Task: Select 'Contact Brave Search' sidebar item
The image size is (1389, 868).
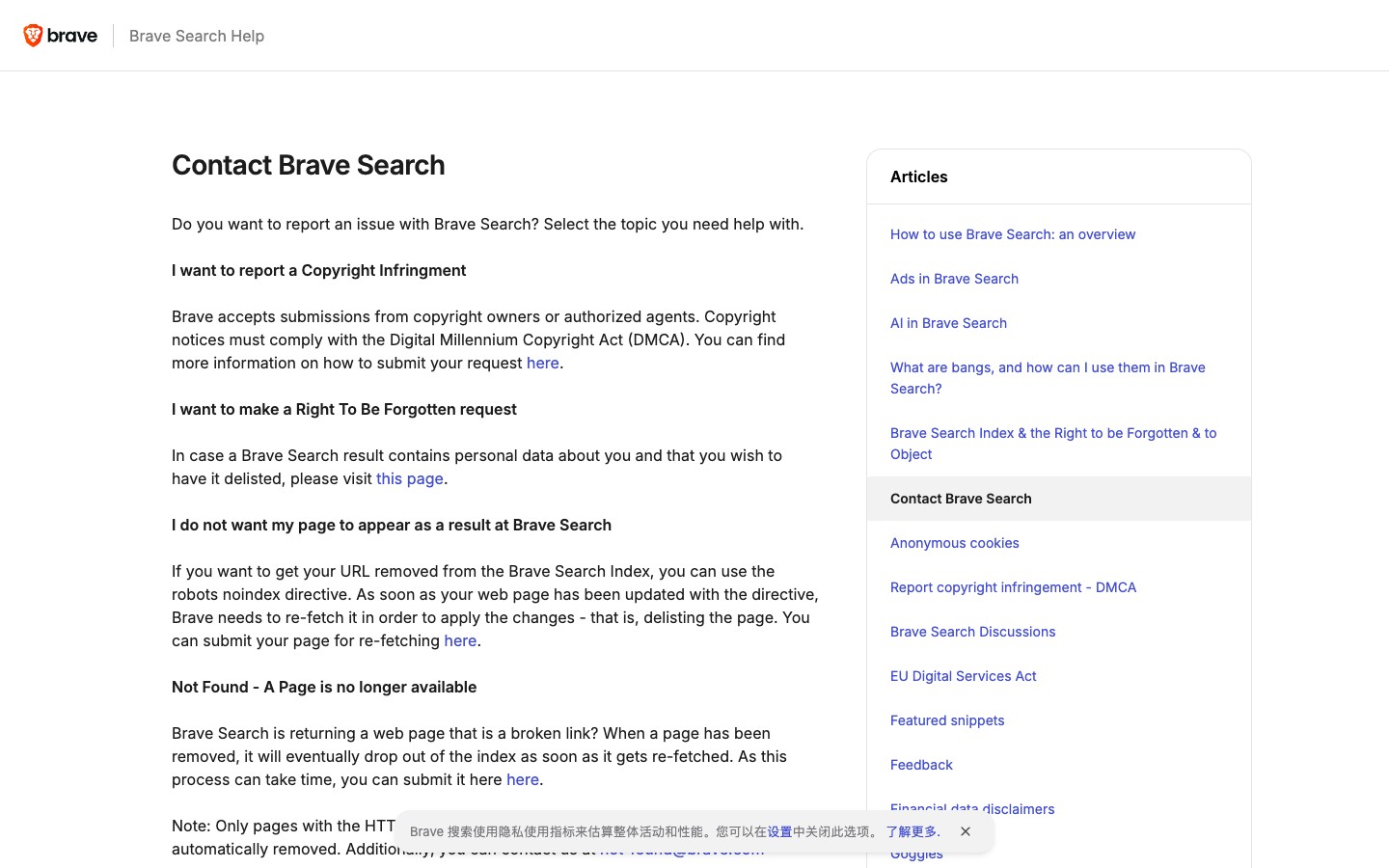Action: [x=1059, y=499]
